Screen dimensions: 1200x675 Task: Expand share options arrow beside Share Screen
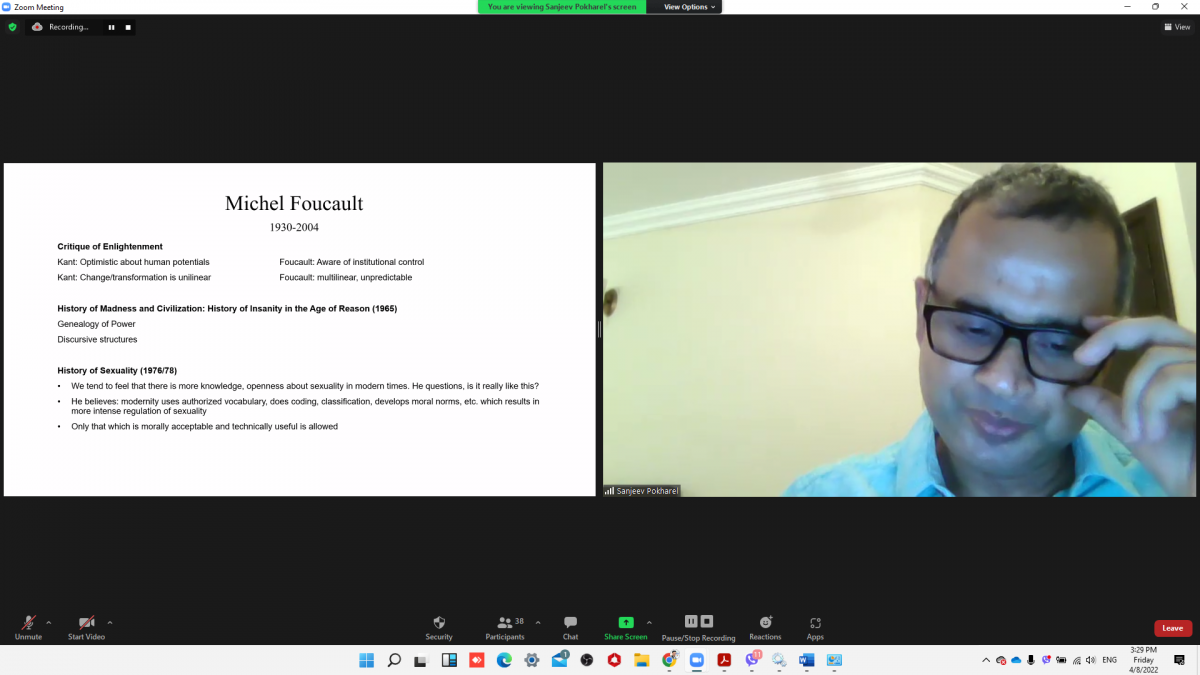(x=649, y=622)
